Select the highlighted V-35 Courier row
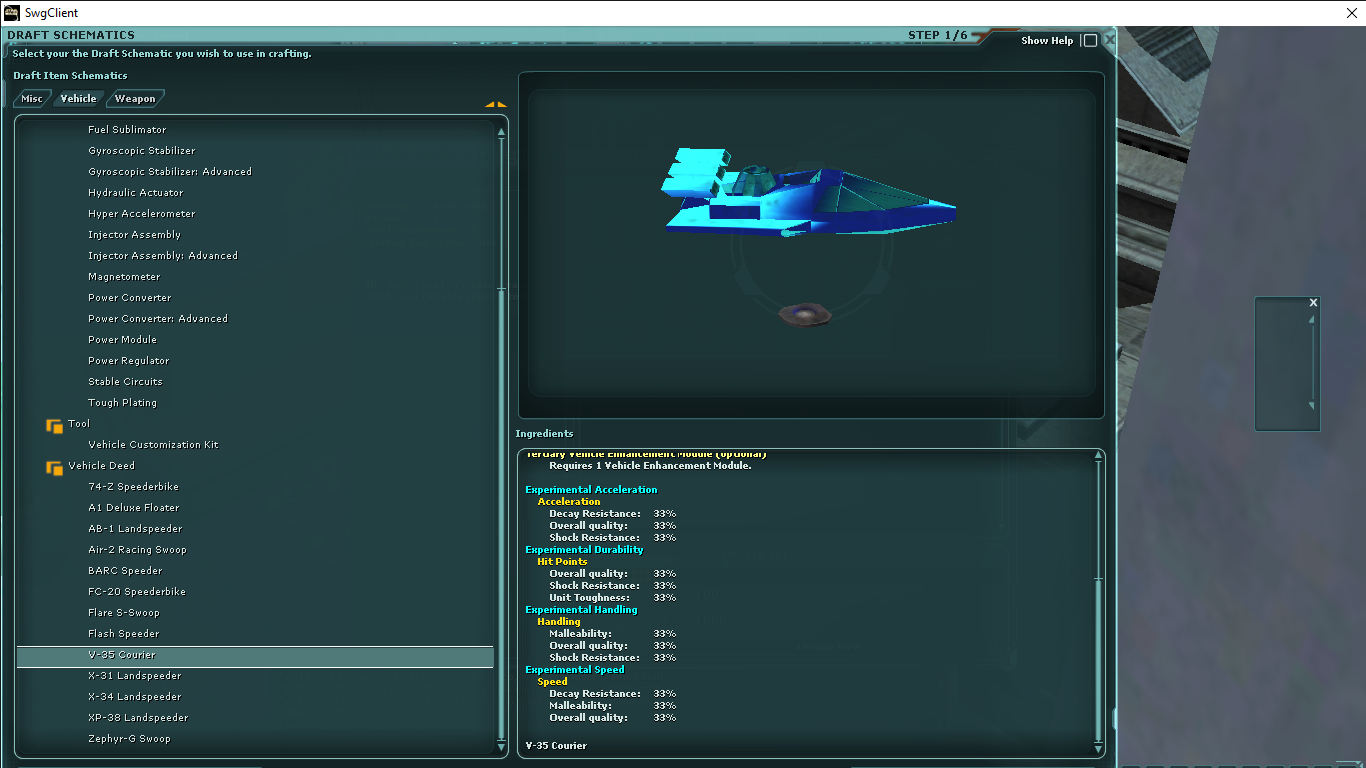 pyautogui.click(x=255, y=656)
